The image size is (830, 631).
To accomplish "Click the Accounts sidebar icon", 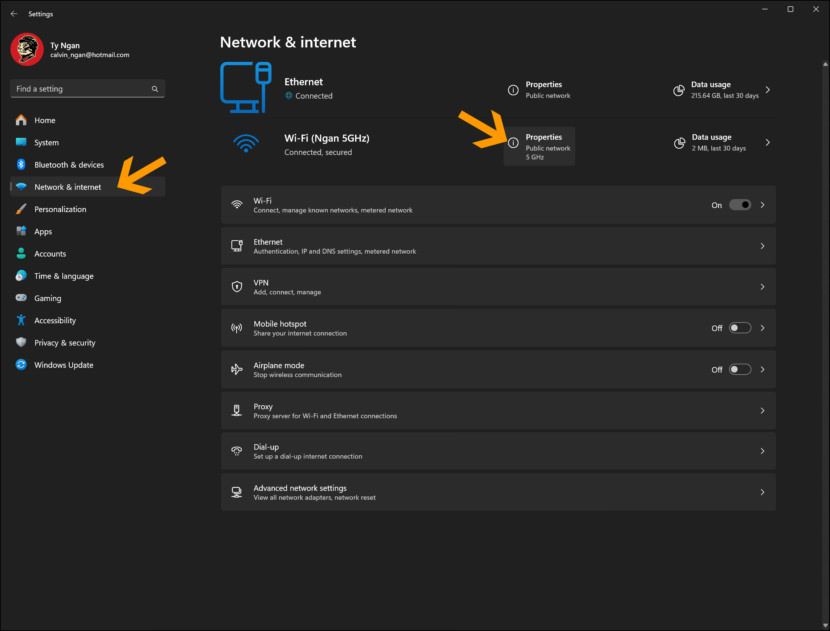I will coord(19,253).
